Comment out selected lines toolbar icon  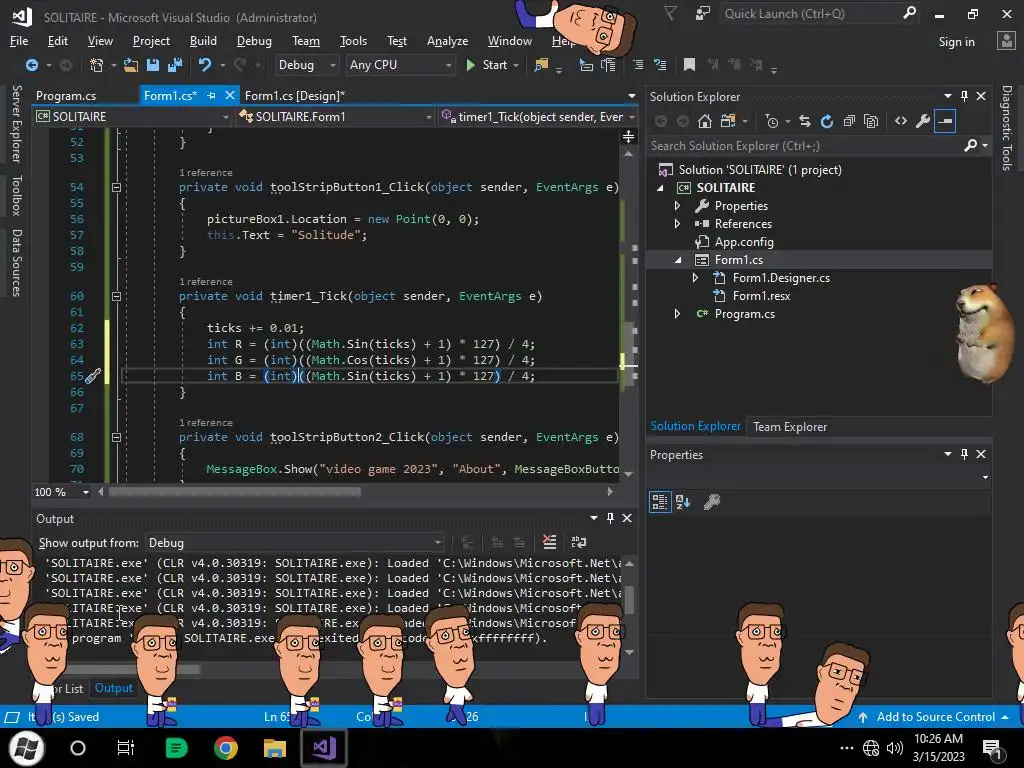coord(638,65)
